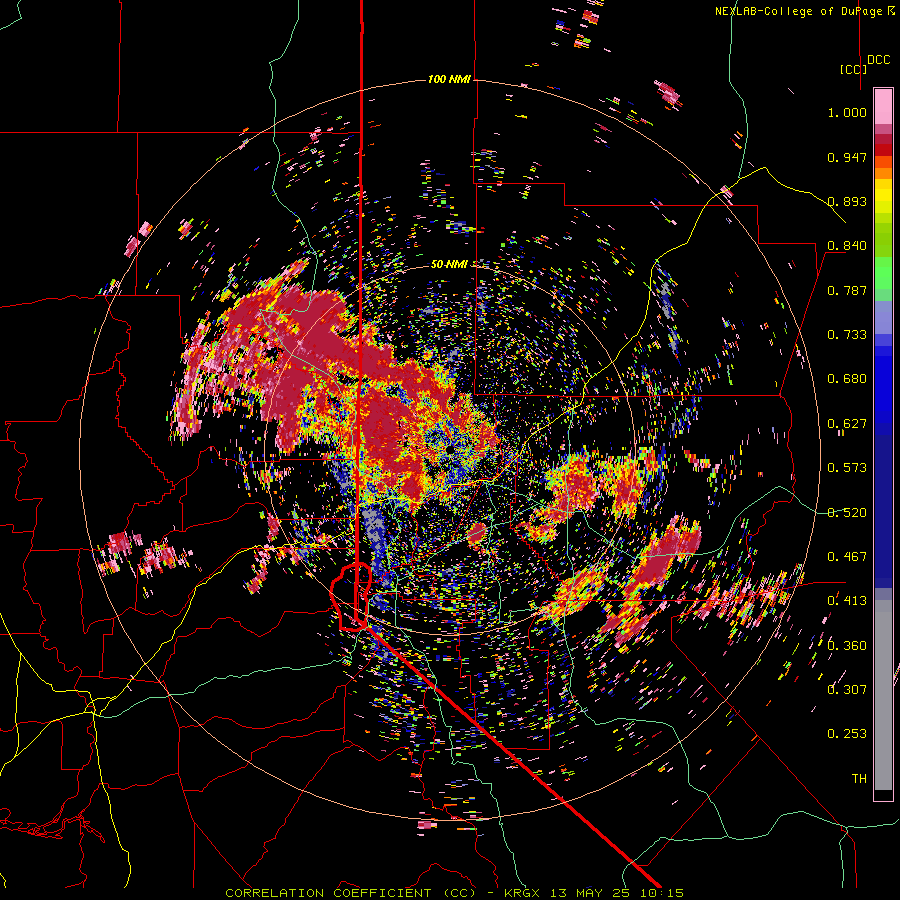Select the 0.627 scale value

point(847,424)
